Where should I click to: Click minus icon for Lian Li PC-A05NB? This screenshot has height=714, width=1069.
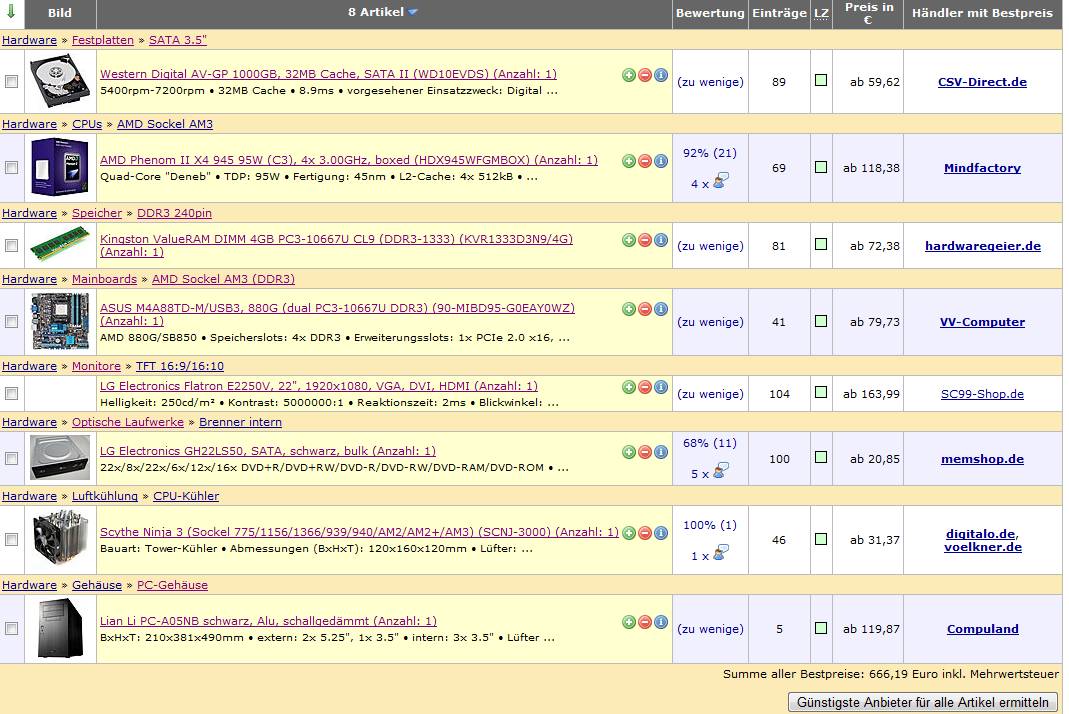(x=645, y=622)
